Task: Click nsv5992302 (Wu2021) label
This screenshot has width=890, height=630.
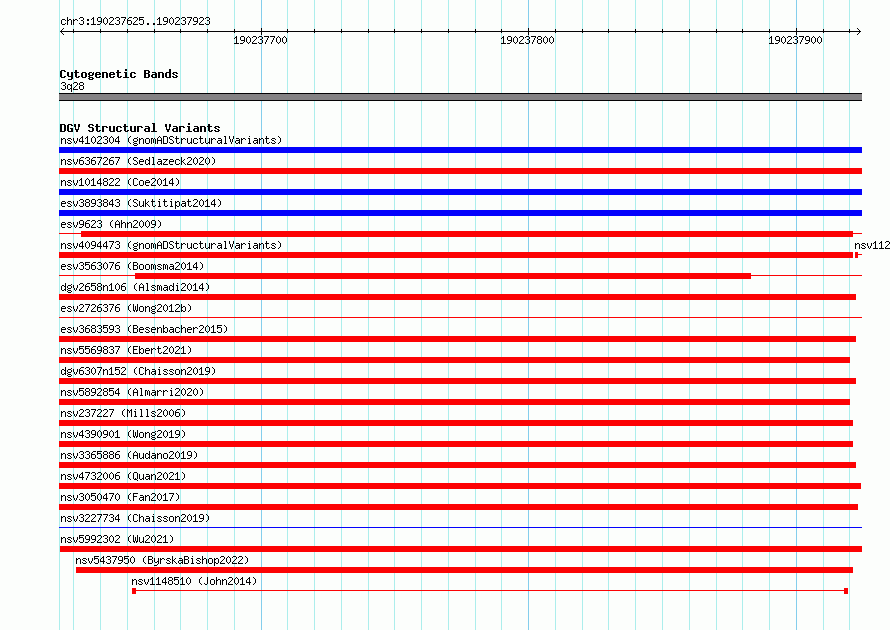Action: pos(117,539)
